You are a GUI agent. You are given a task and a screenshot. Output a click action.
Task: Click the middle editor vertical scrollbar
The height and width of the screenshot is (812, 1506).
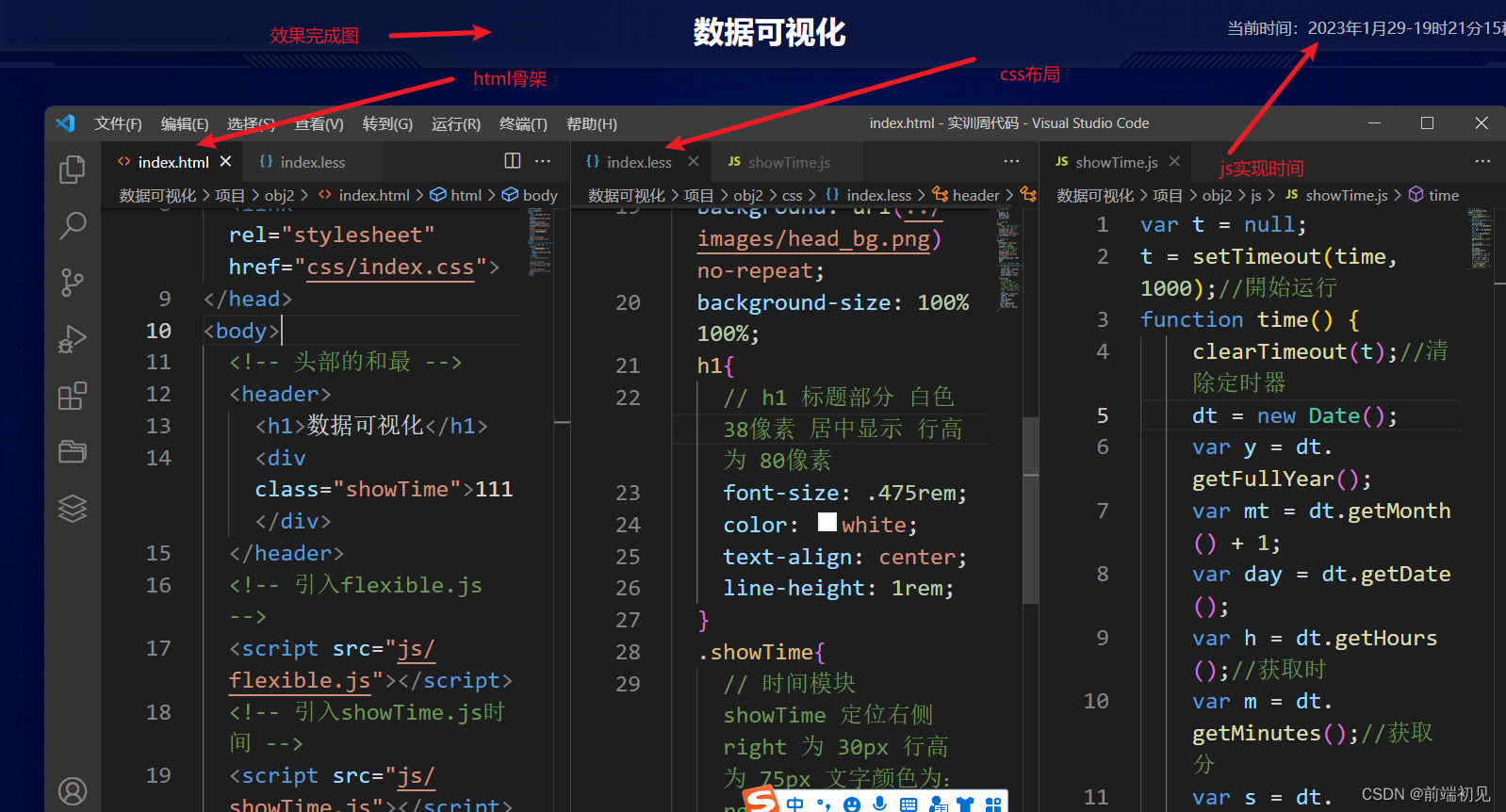(1031, 509)
